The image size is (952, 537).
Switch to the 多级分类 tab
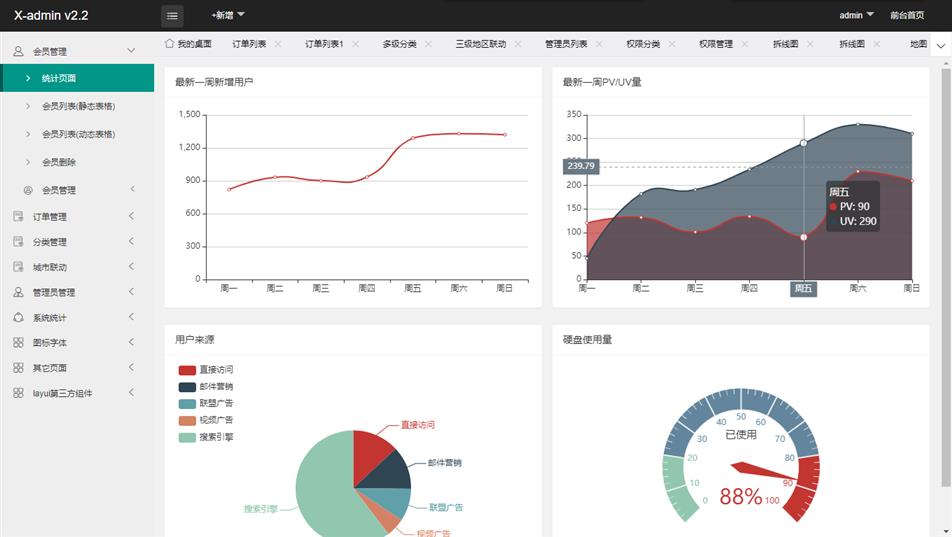coord(400,44)
